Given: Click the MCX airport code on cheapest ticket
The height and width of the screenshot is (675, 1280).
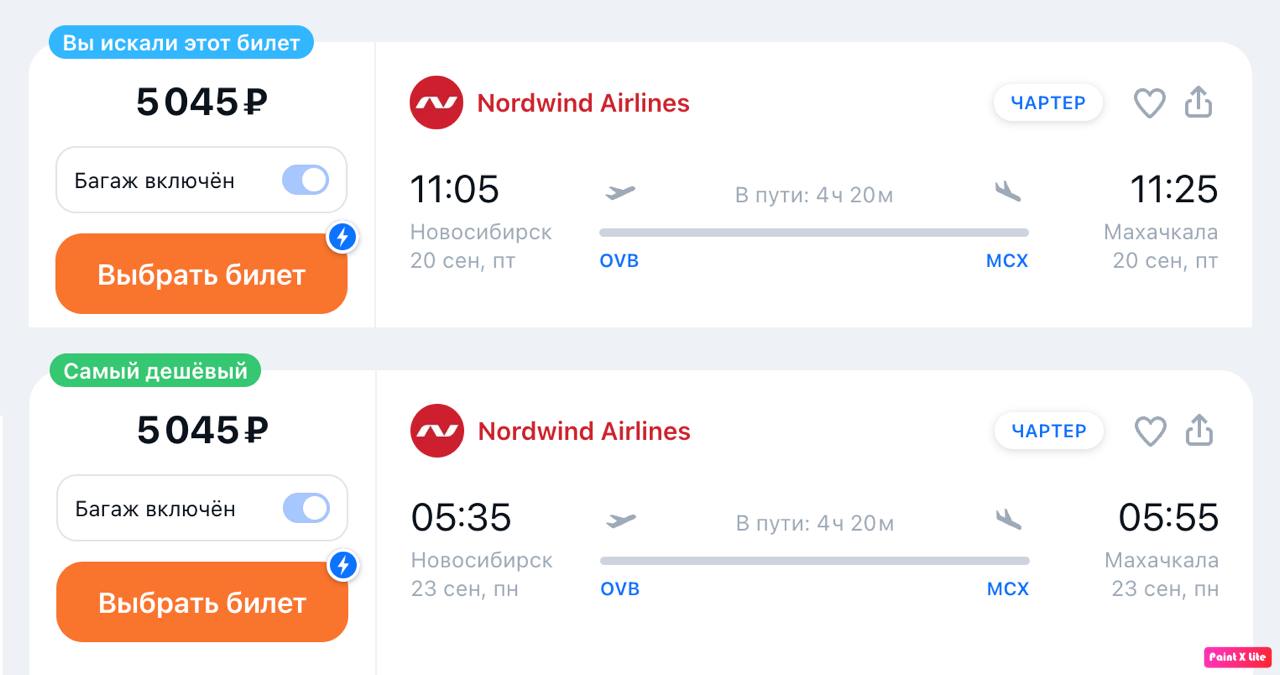Looking at the screenshot, I should click(1008, 589).
